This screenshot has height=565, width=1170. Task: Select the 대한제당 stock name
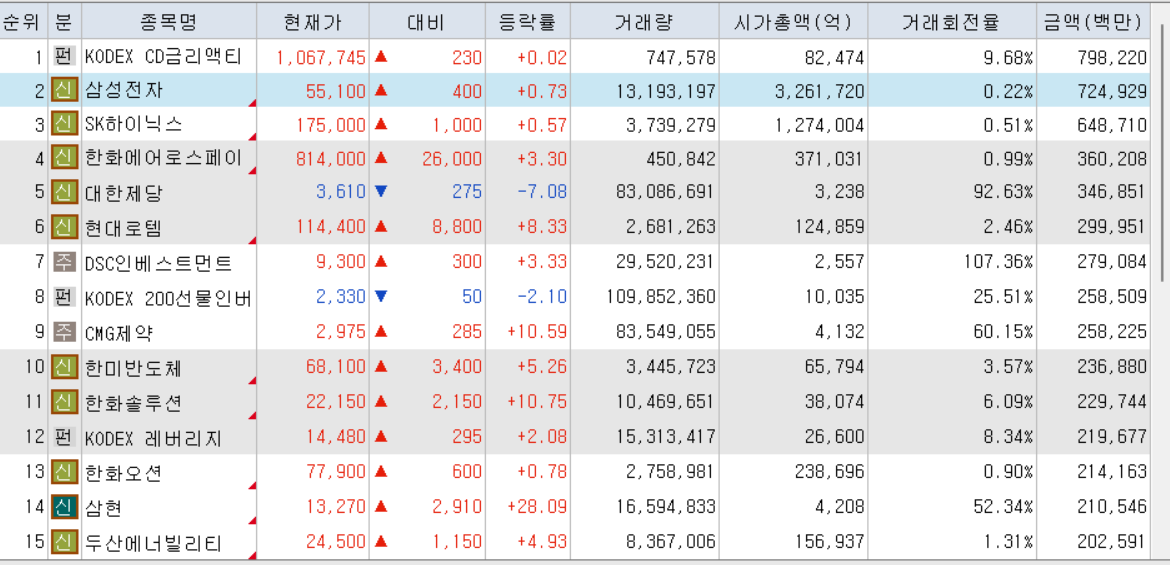point(124,193)
